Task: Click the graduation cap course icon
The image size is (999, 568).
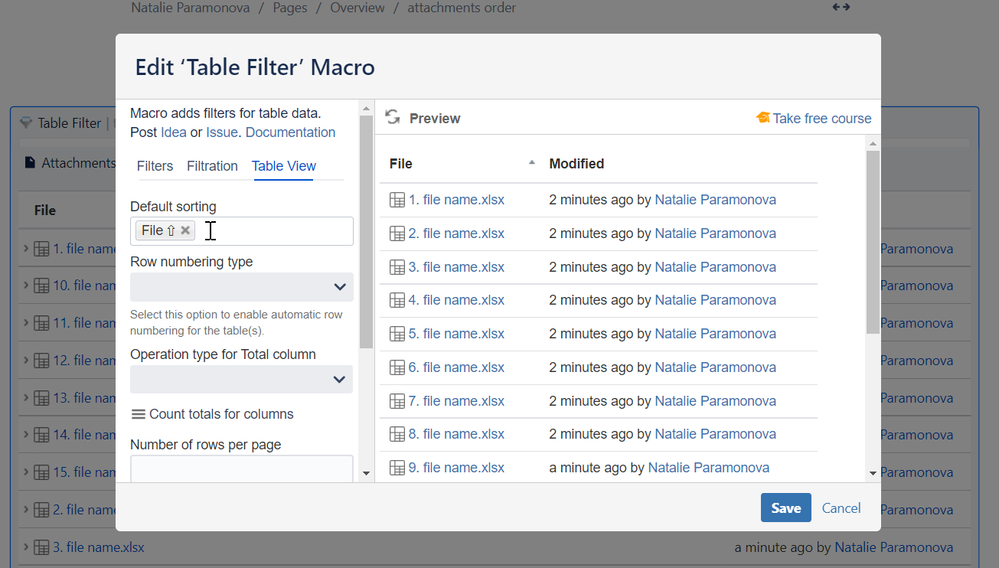Action: point(763,117)
